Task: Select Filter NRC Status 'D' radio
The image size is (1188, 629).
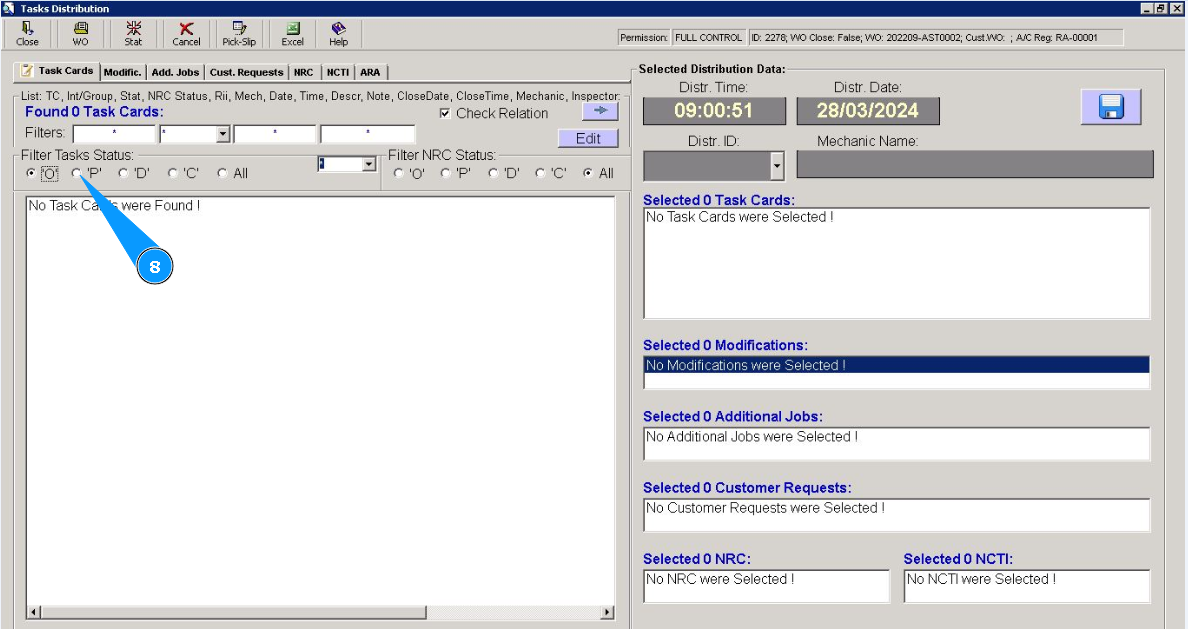Action: point(493,174)
